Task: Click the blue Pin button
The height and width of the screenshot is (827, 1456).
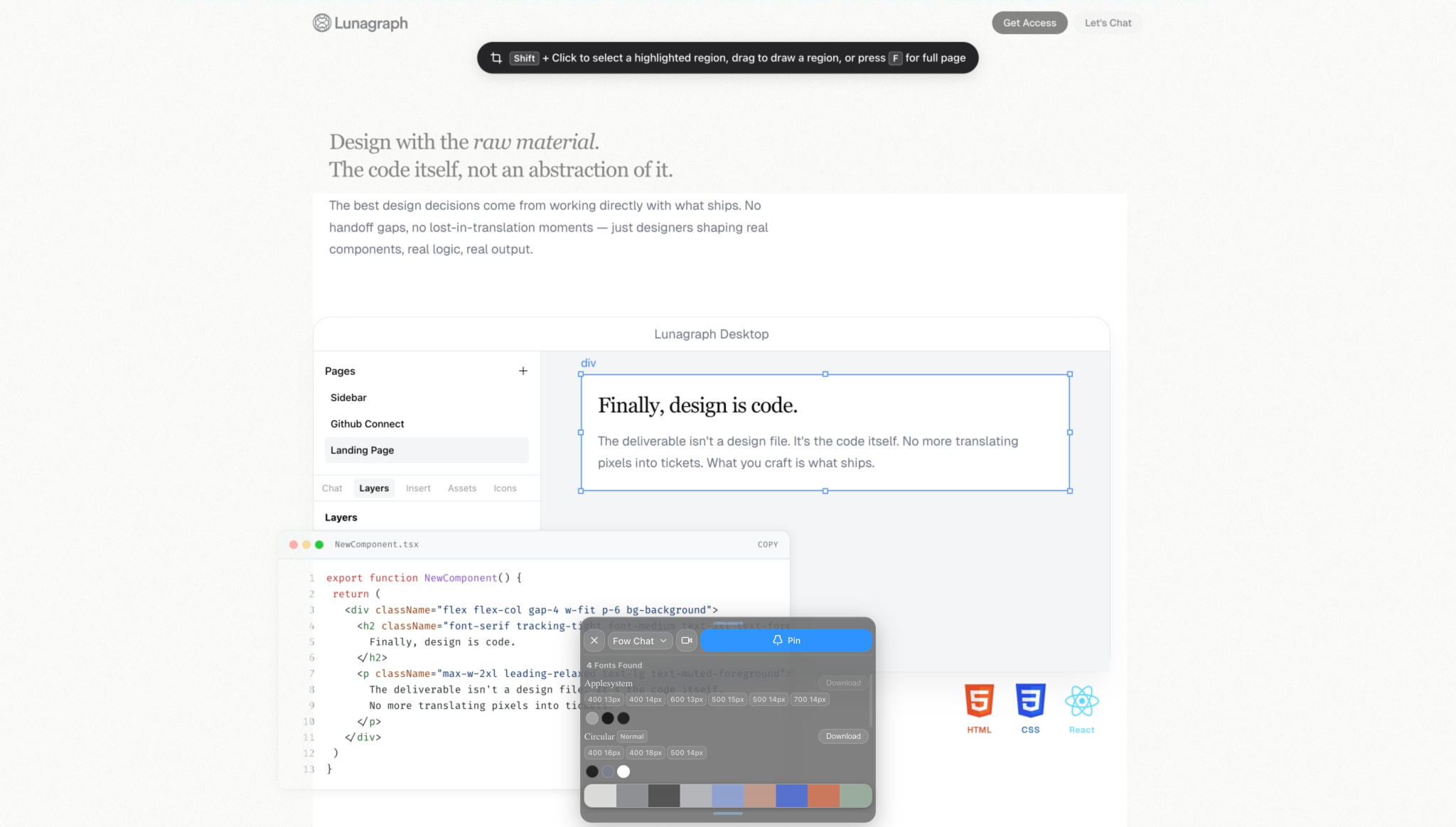Action: [x=786, y=641]
